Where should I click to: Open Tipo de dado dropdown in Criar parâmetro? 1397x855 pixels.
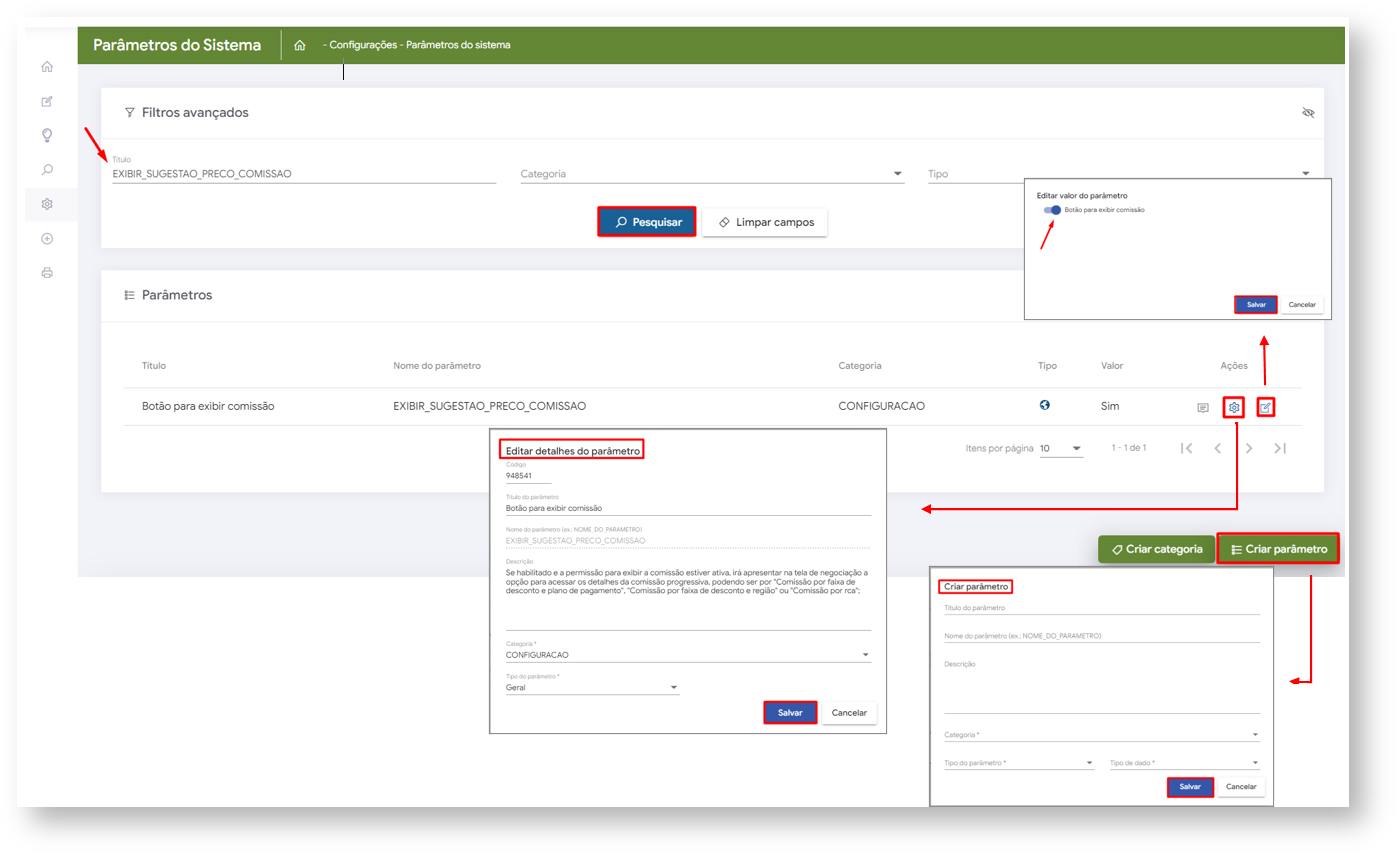[1184, 763]
